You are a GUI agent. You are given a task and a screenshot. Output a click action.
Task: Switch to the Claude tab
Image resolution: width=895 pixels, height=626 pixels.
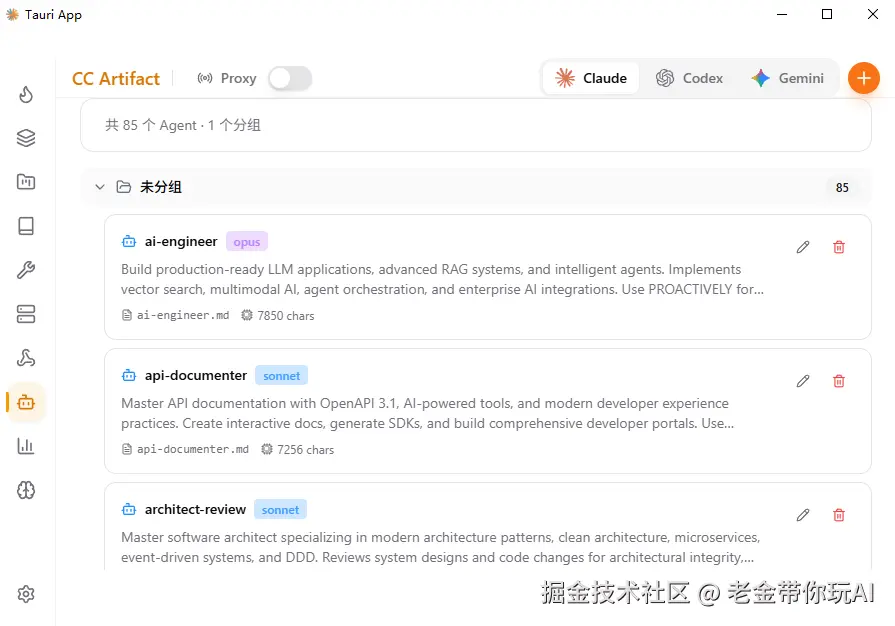pyautogui.click(x=591, y=78)
